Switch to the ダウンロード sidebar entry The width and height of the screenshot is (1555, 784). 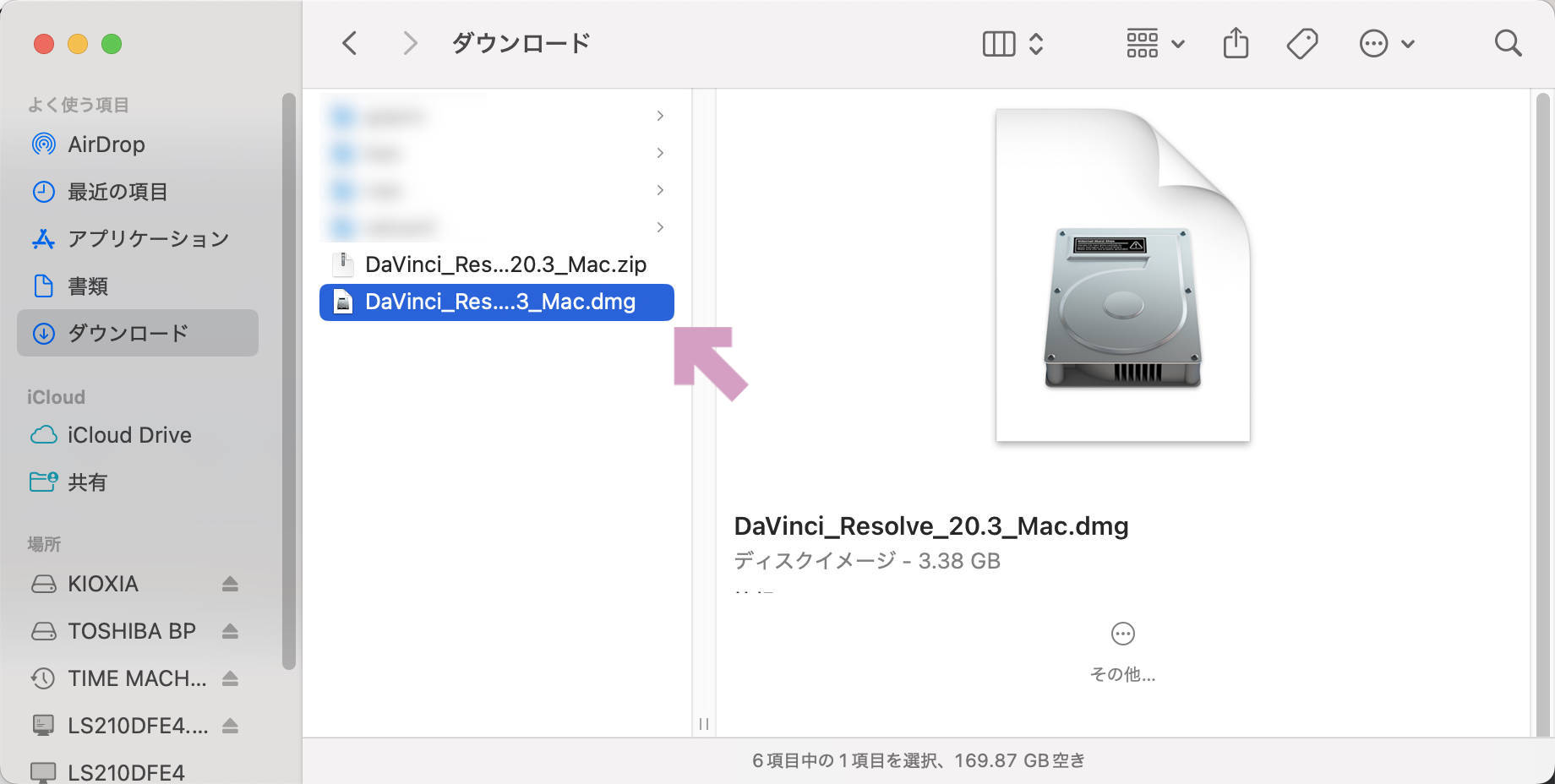128,333
